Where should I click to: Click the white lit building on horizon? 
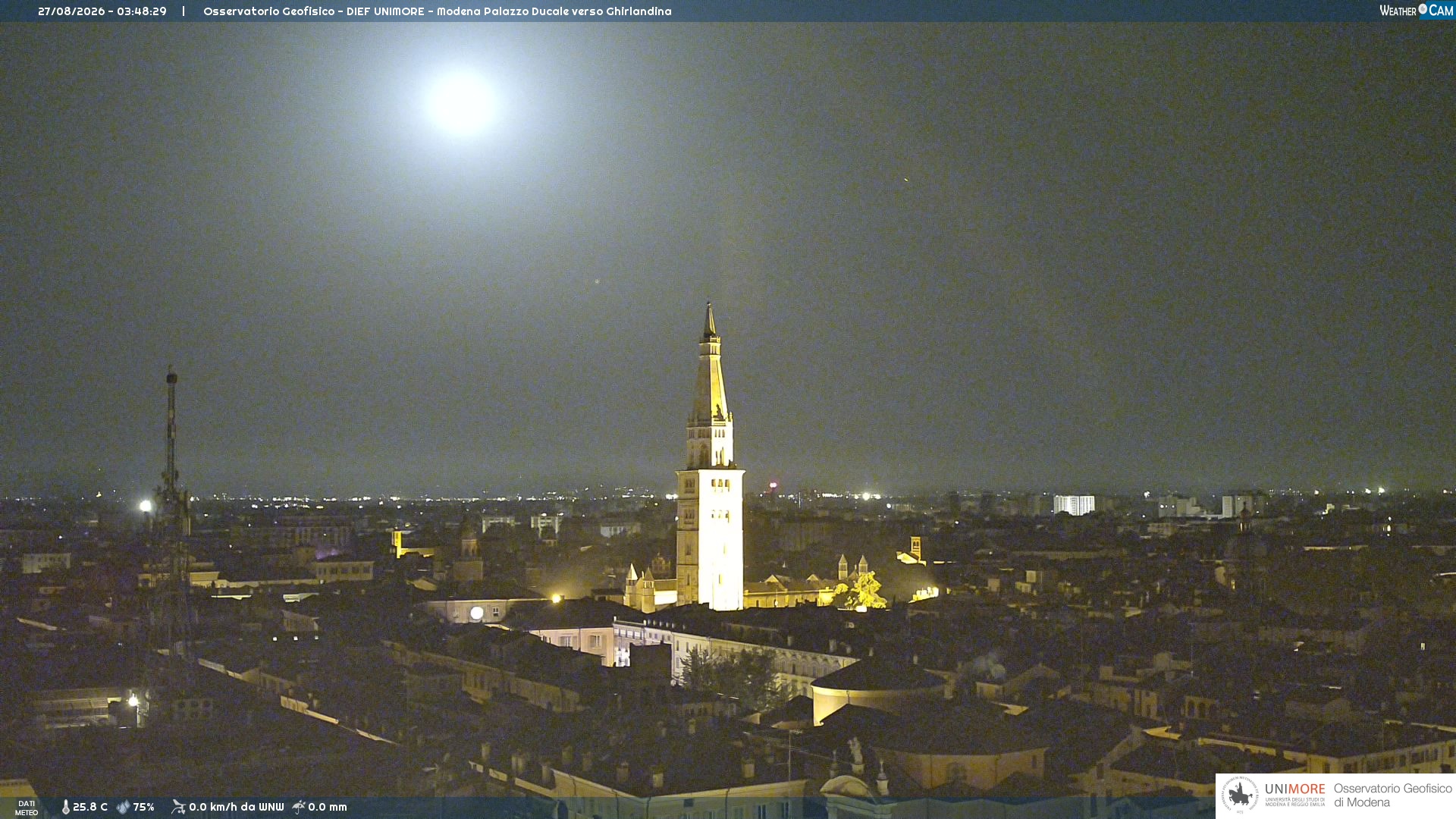coord(1074,505)
